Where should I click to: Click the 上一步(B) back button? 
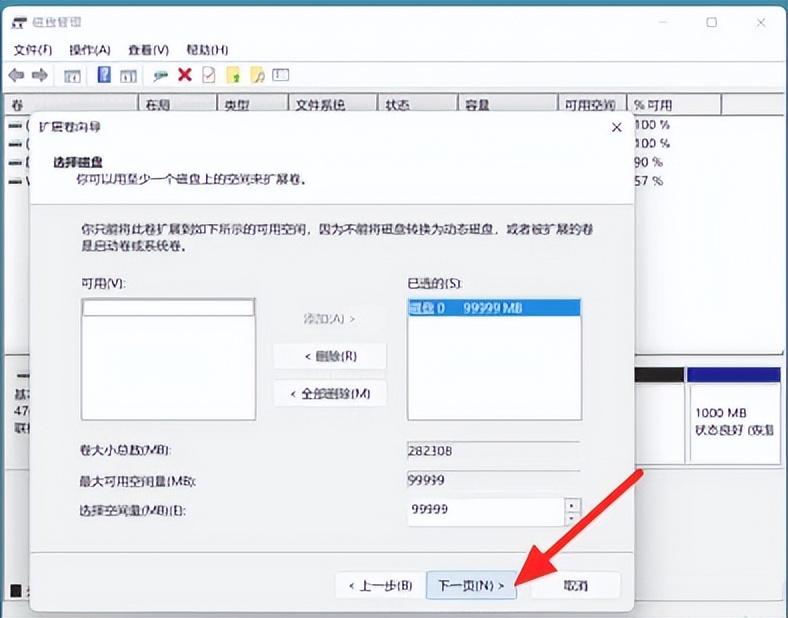click(380, 585)
